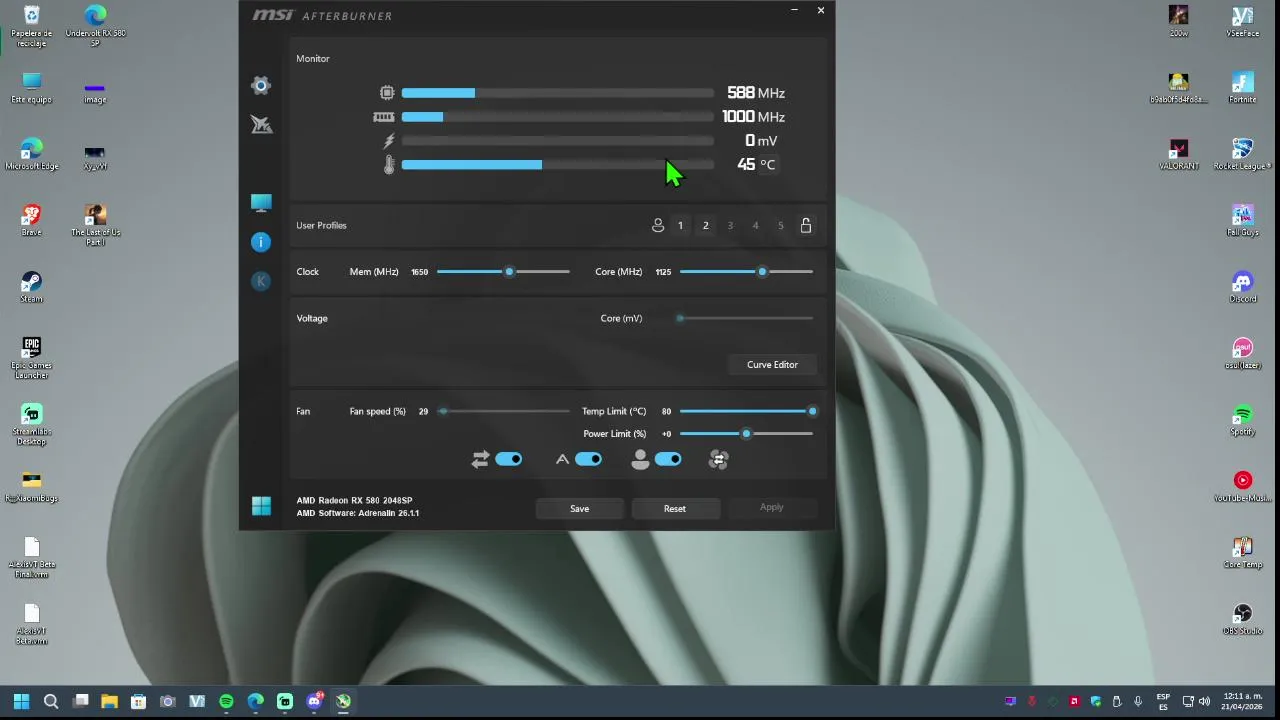Open Core Temp desktop shortcut
This screenshot has height=720, width=1280.
[1243, 553]
